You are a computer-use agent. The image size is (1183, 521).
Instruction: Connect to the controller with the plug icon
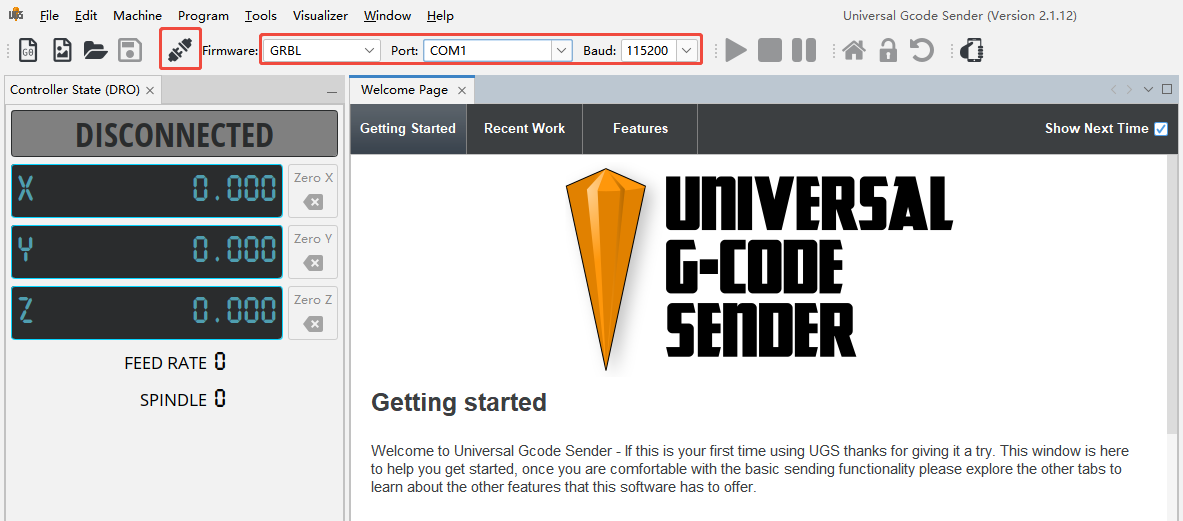(x=181, y=50)
